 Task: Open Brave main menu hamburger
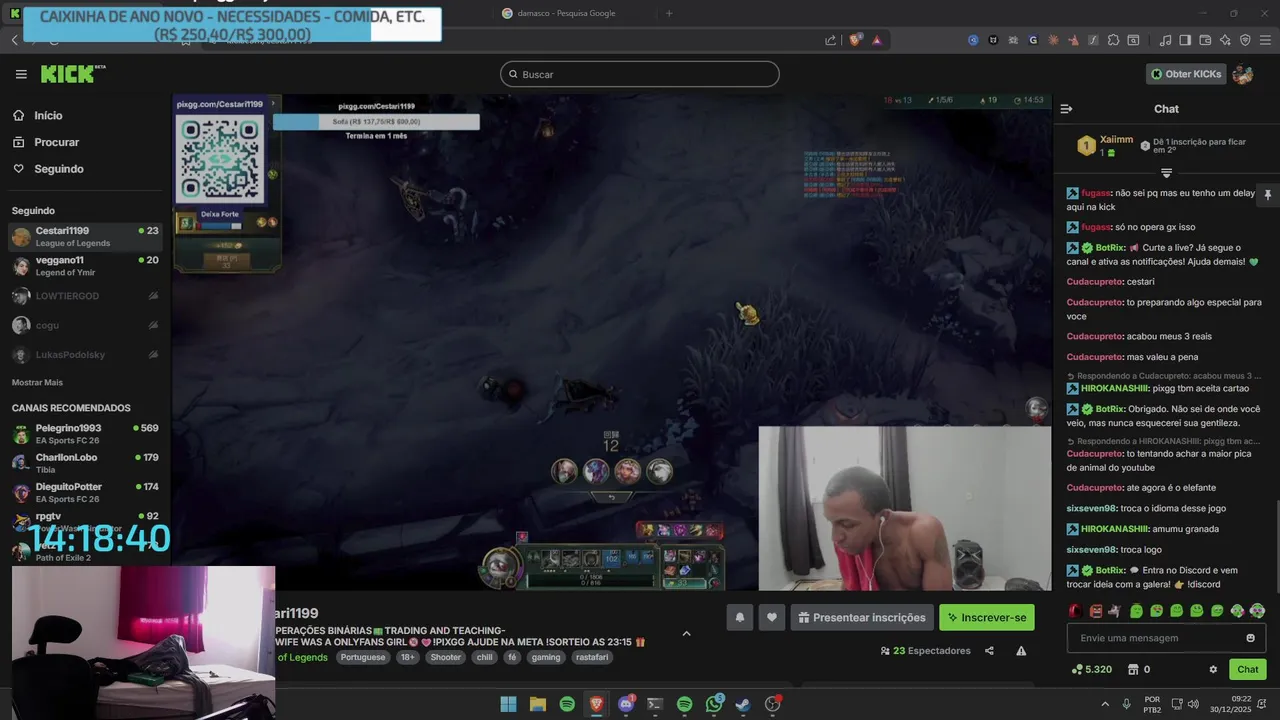click(x=1265, y=40)
